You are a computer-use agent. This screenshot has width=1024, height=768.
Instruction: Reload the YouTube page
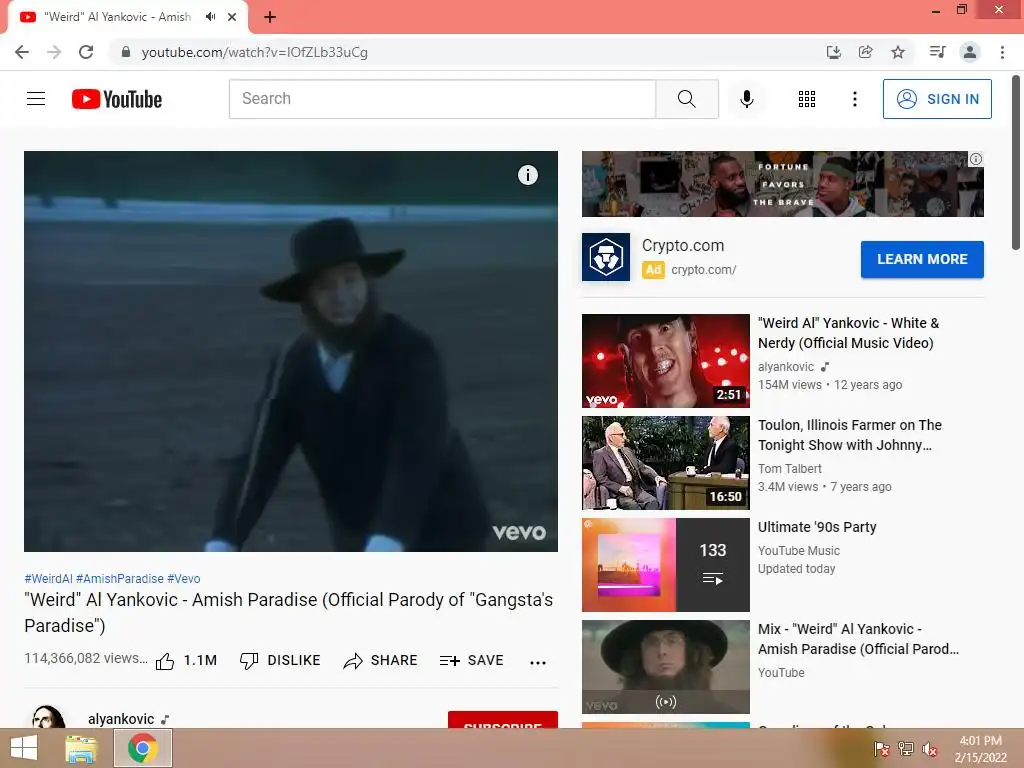(x=86, y=52)
